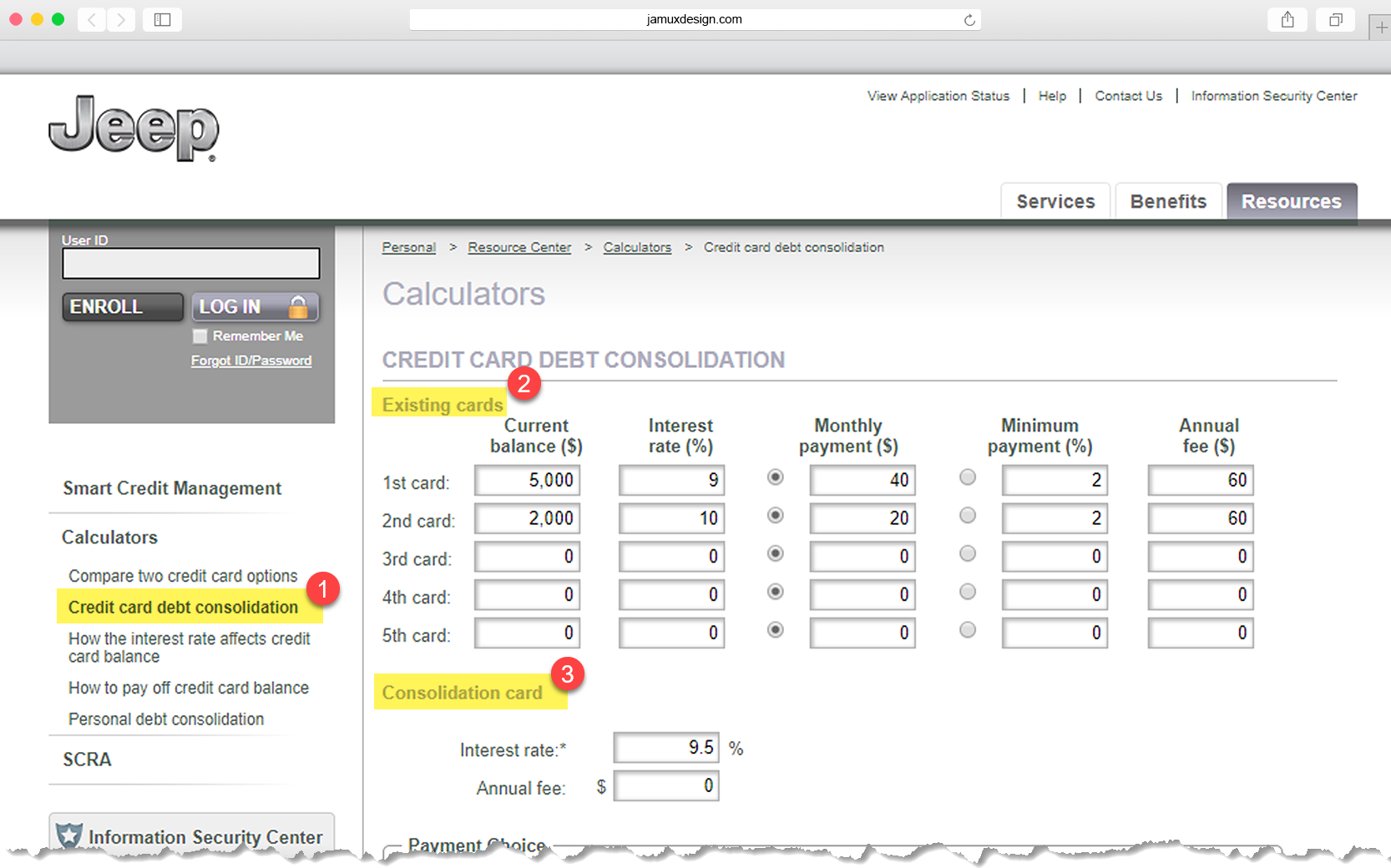Click the 5th card current balance field
This screenshot has width=1391, height=868.
point(527,633)
